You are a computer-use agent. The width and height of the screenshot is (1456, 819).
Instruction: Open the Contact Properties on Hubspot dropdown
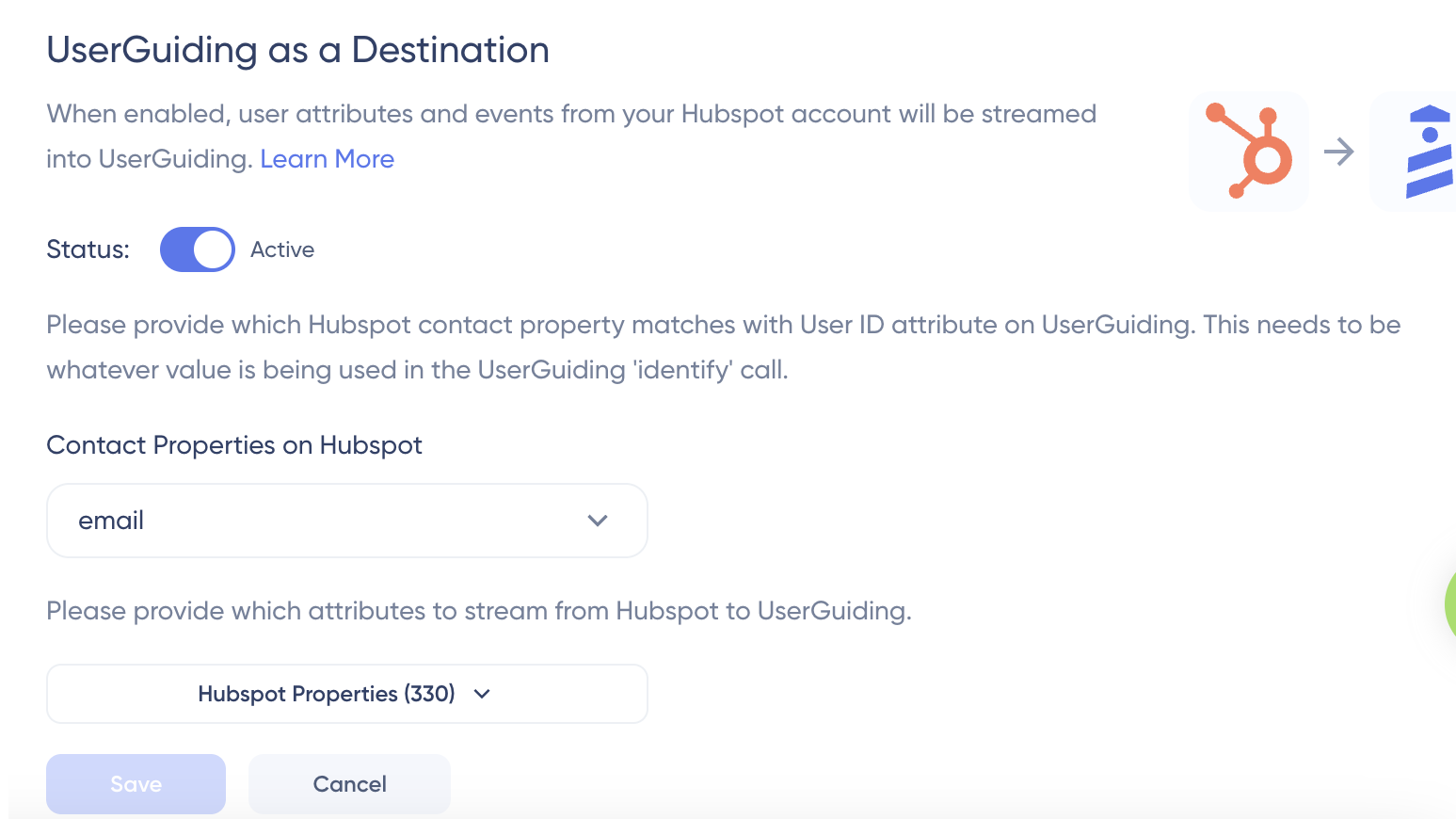pos(346,521)
